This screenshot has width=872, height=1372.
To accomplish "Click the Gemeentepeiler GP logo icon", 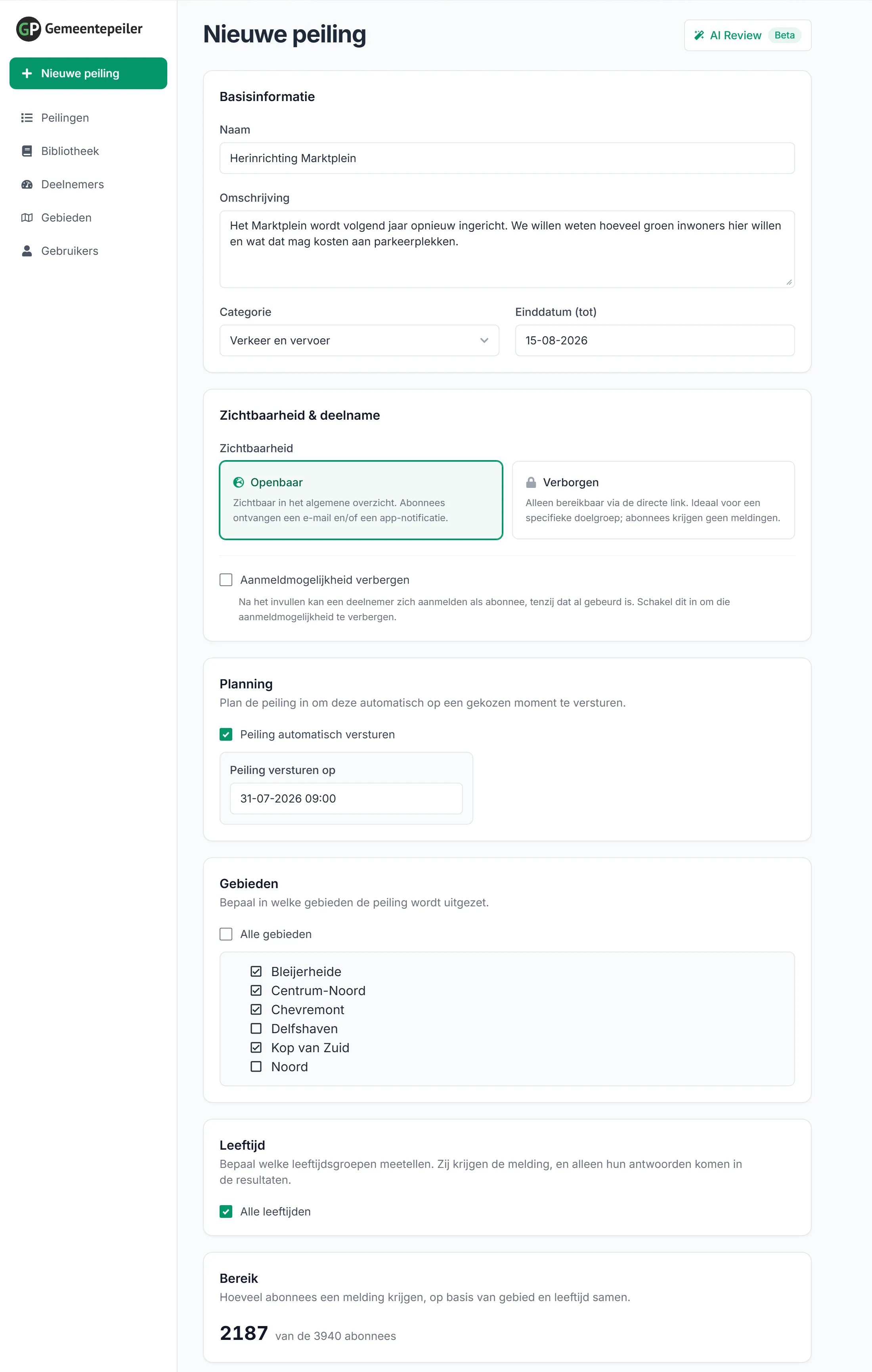I will 29,29.
